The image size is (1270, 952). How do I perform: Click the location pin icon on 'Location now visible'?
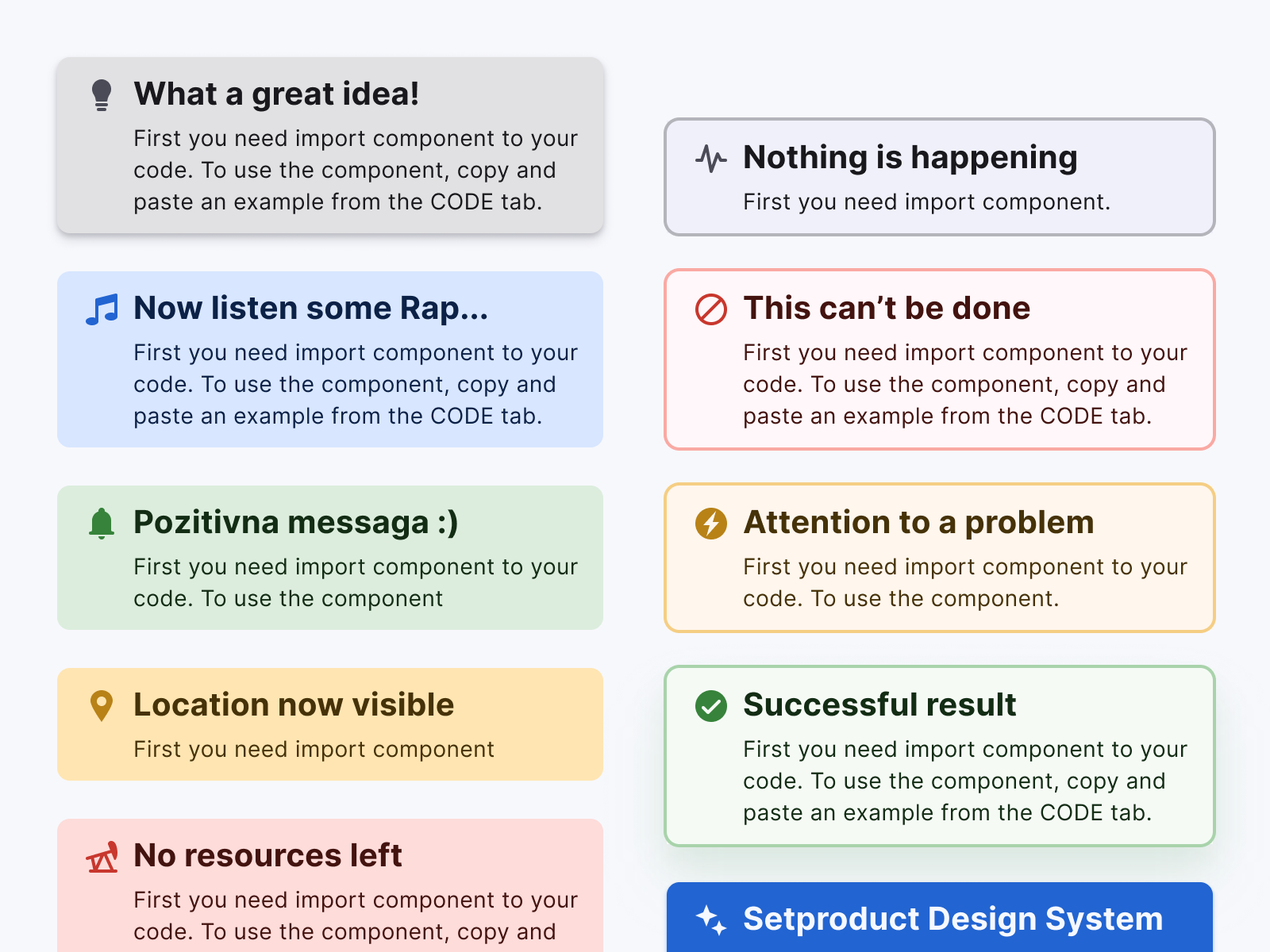[102, 704]
